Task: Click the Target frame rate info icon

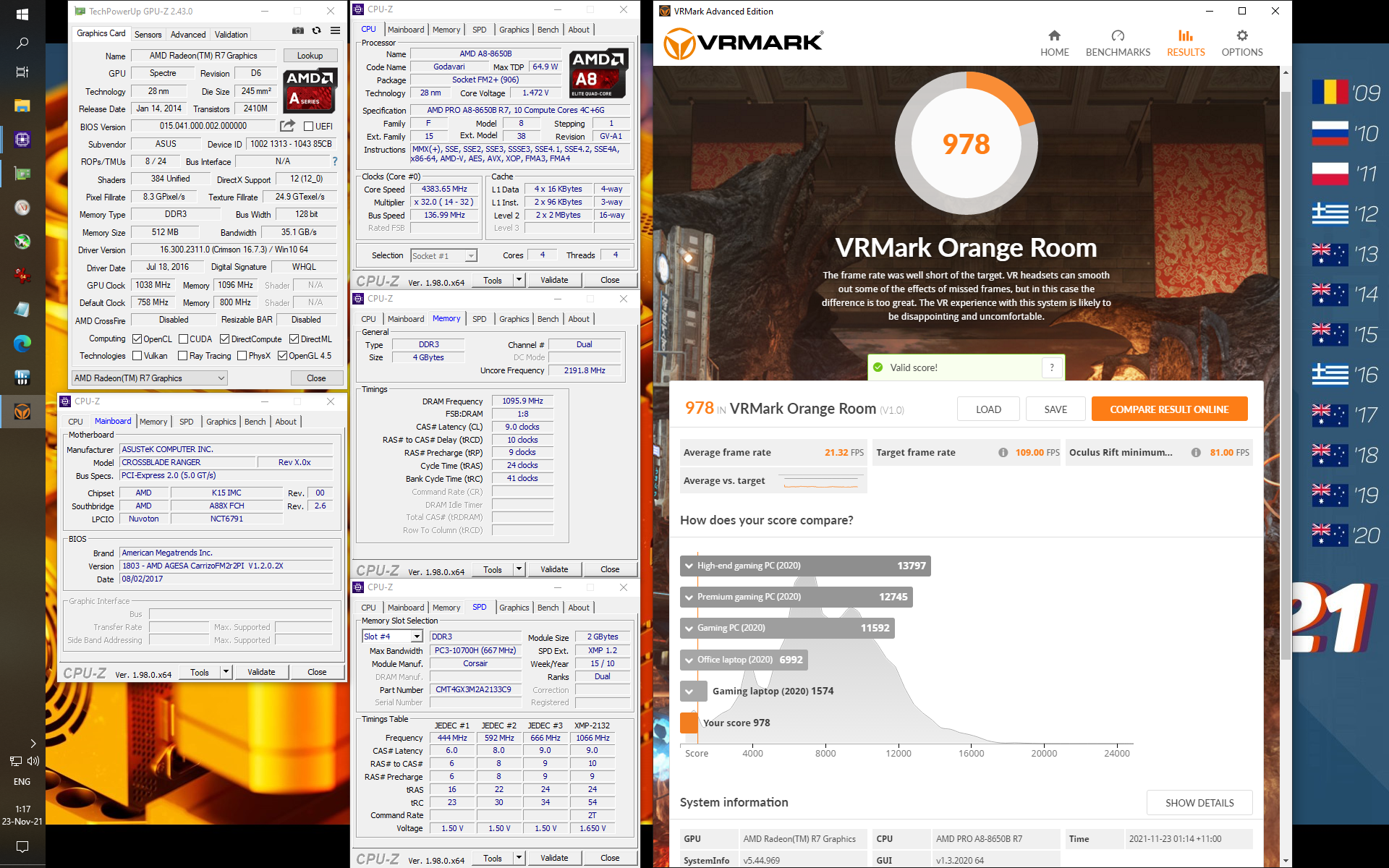Action: pyautogui.click(x=1003, y=453)
